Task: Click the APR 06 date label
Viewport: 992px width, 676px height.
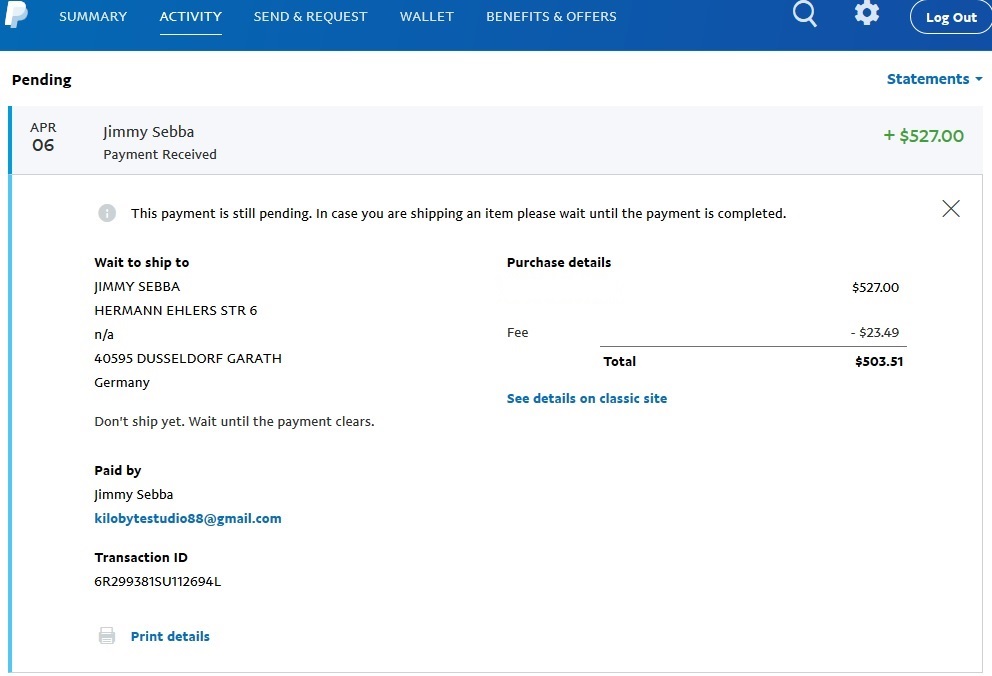Action: 43,137
